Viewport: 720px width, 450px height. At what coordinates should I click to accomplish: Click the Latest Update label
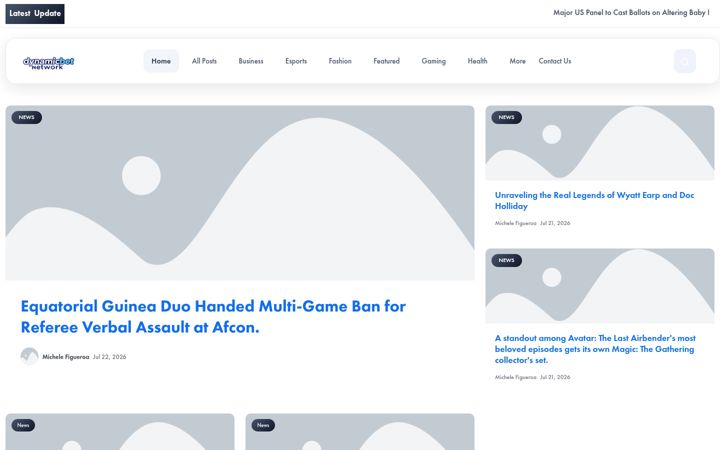coord(35,14)
